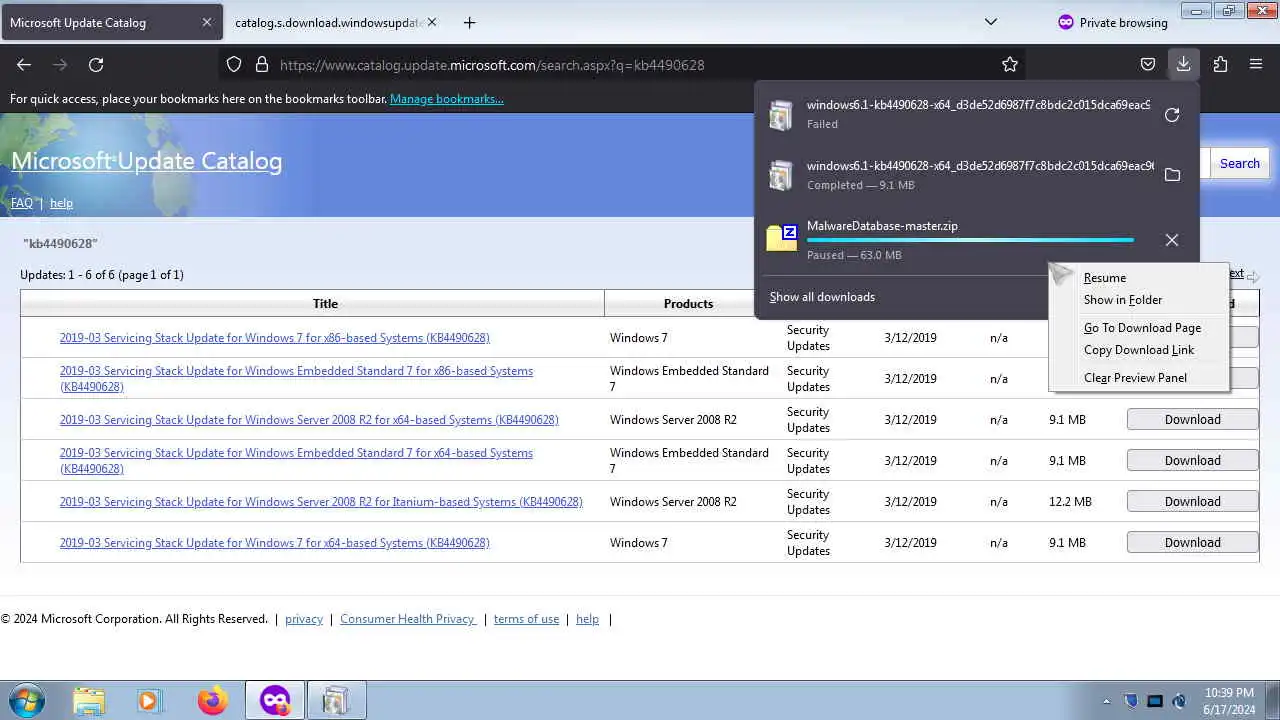The height and width of the screenshot is (720, 1280).
Task: Reload the current page
Action: coord(96,64)
